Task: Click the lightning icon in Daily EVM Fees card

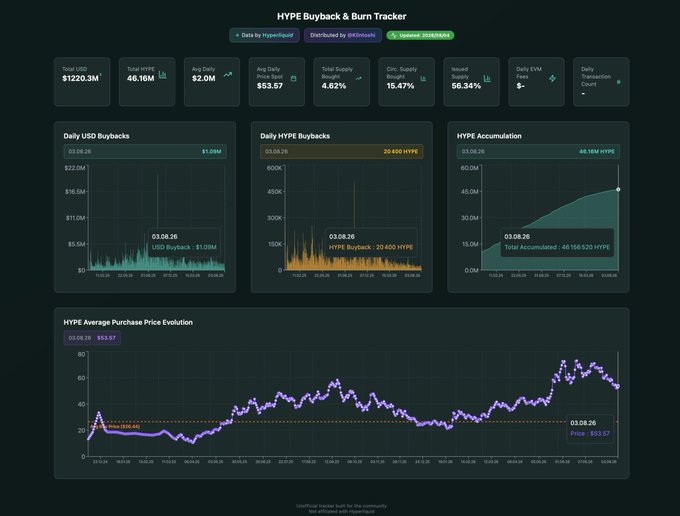Action: (552, 78)
